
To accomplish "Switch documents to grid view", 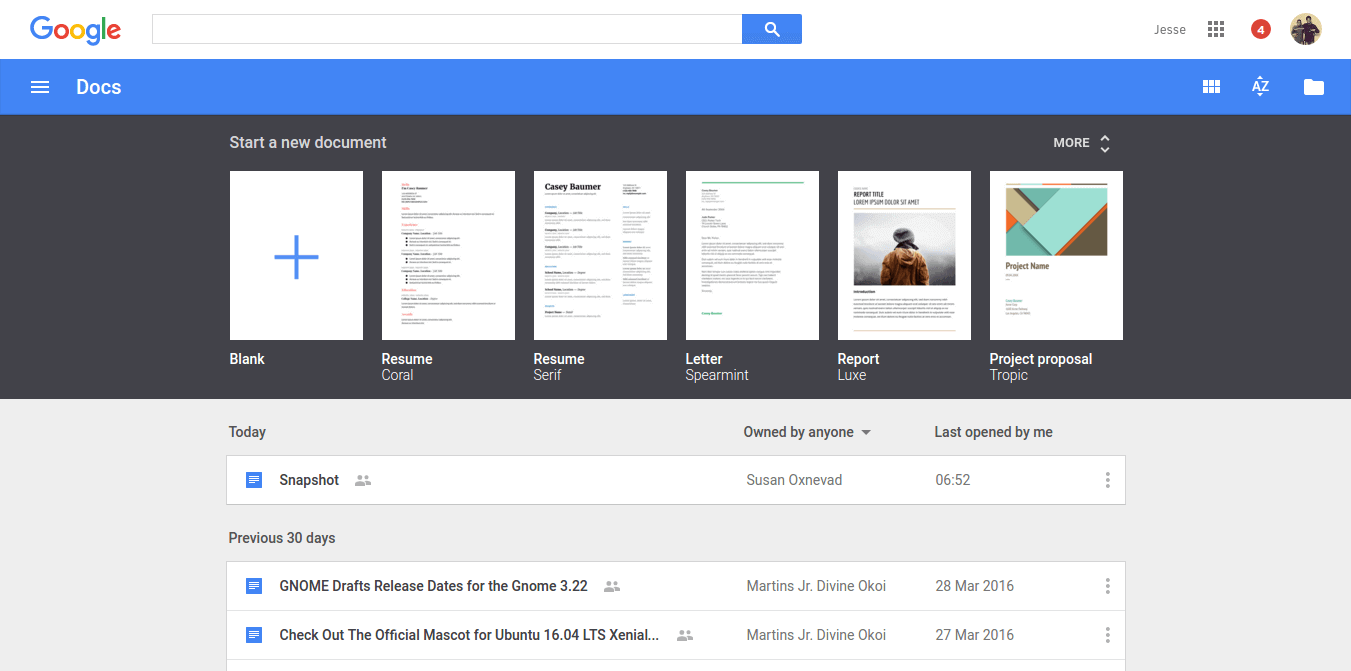I will click(x=1211, y=86).
